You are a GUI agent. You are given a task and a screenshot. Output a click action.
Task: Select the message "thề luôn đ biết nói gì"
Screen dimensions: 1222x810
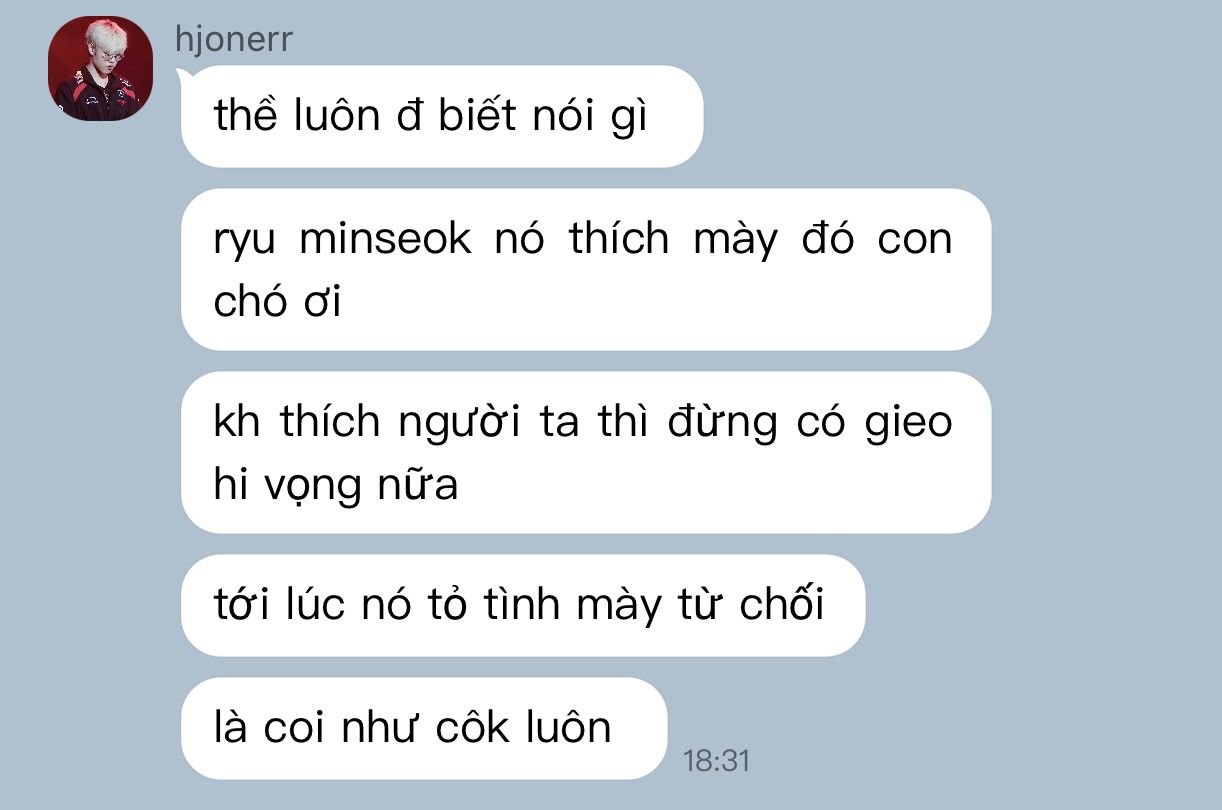tap(442, 117)
